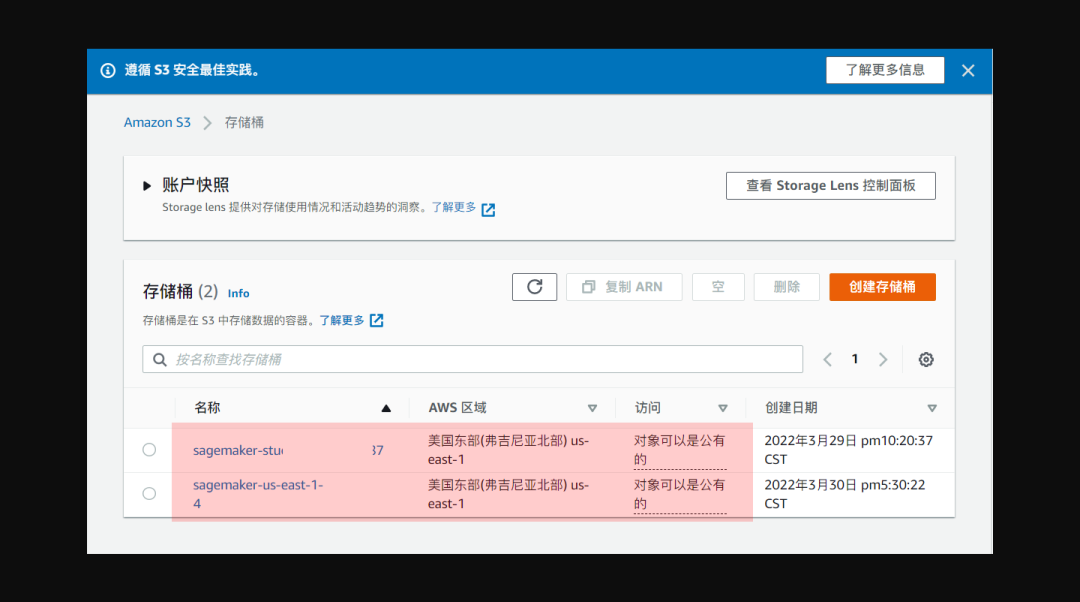Open 了解更多 link under bucket container description
This screenshot has width=1080, height=602.
(x=342, y=320)
